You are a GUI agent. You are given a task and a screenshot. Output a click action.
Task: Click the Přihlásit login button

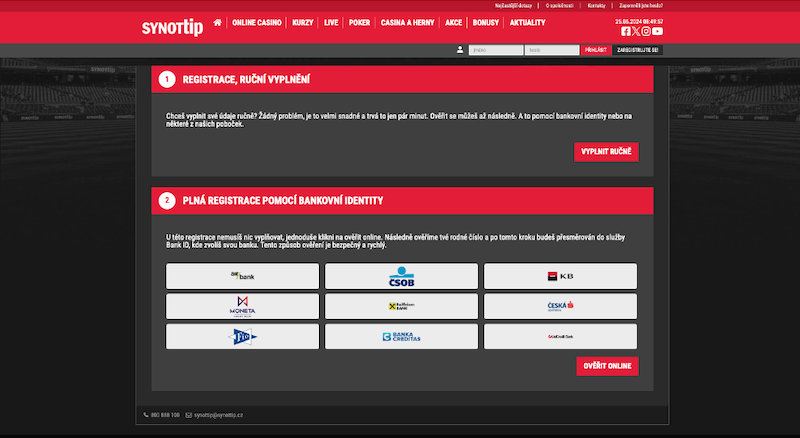tap(595, 50)
